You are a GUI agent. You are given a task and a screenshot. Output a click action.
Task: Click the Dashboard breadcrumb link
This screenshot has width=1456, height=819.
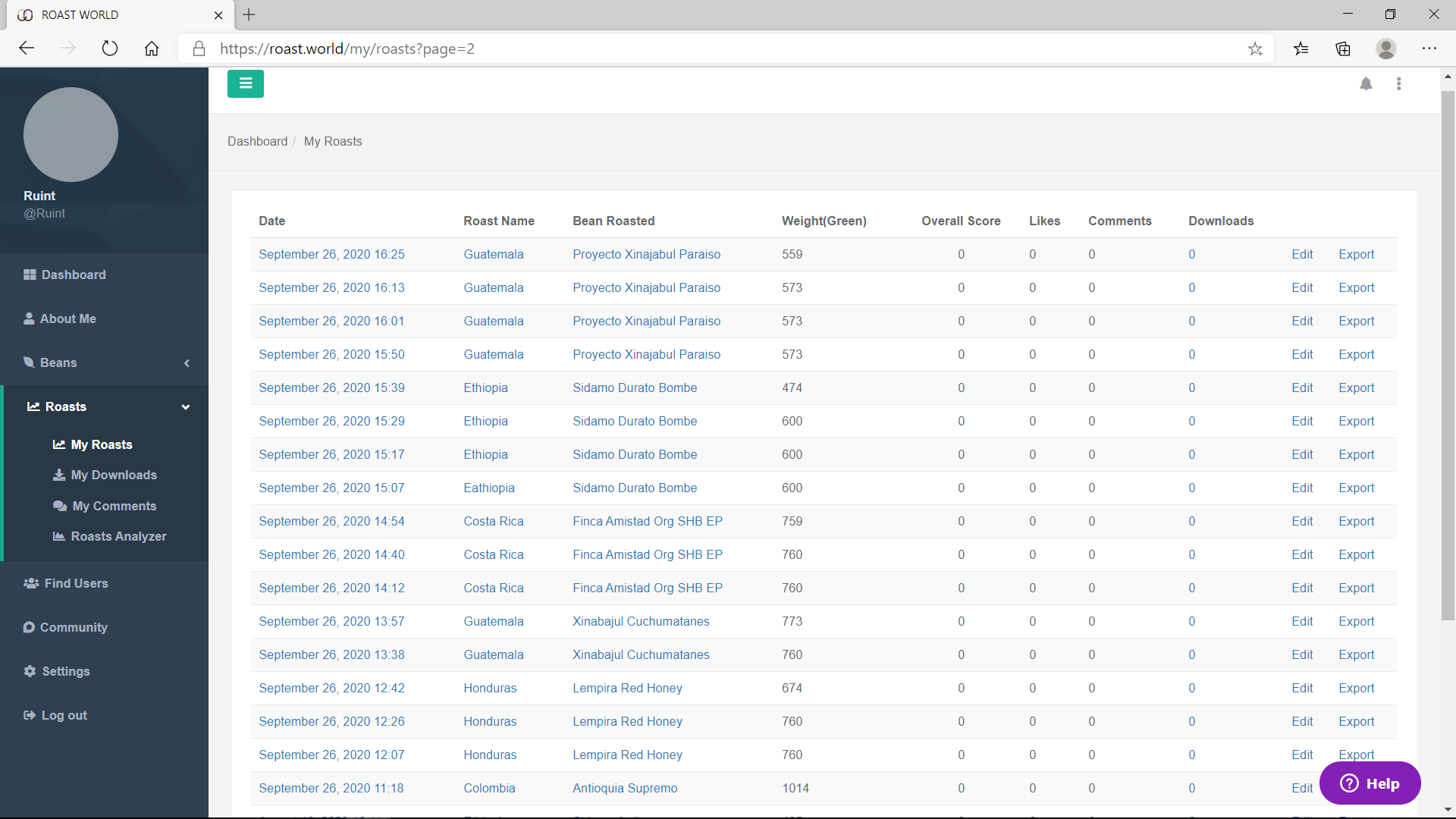click(x=257, y=141)
